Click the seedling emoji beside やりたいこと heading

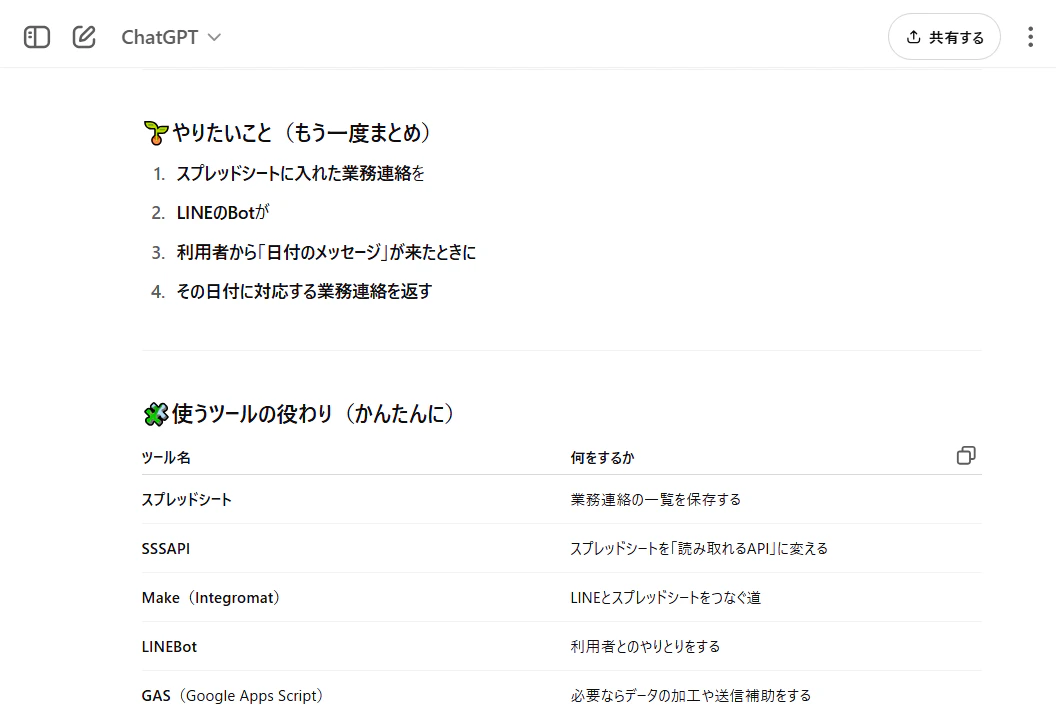156,133
